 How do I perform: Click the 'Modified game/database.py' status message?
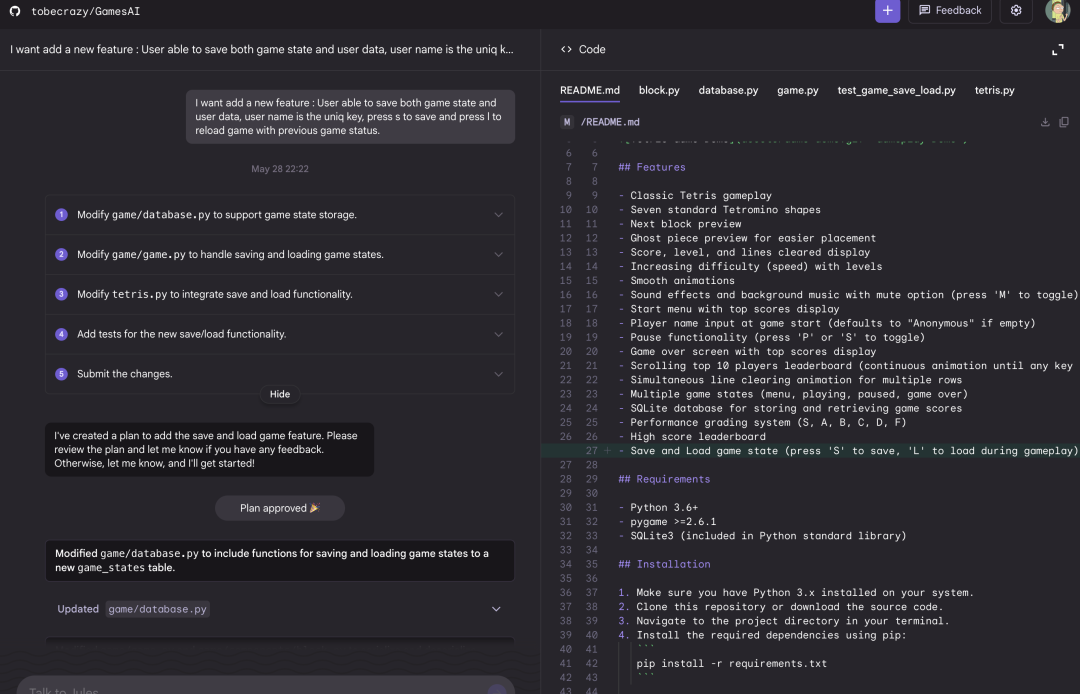280,560
